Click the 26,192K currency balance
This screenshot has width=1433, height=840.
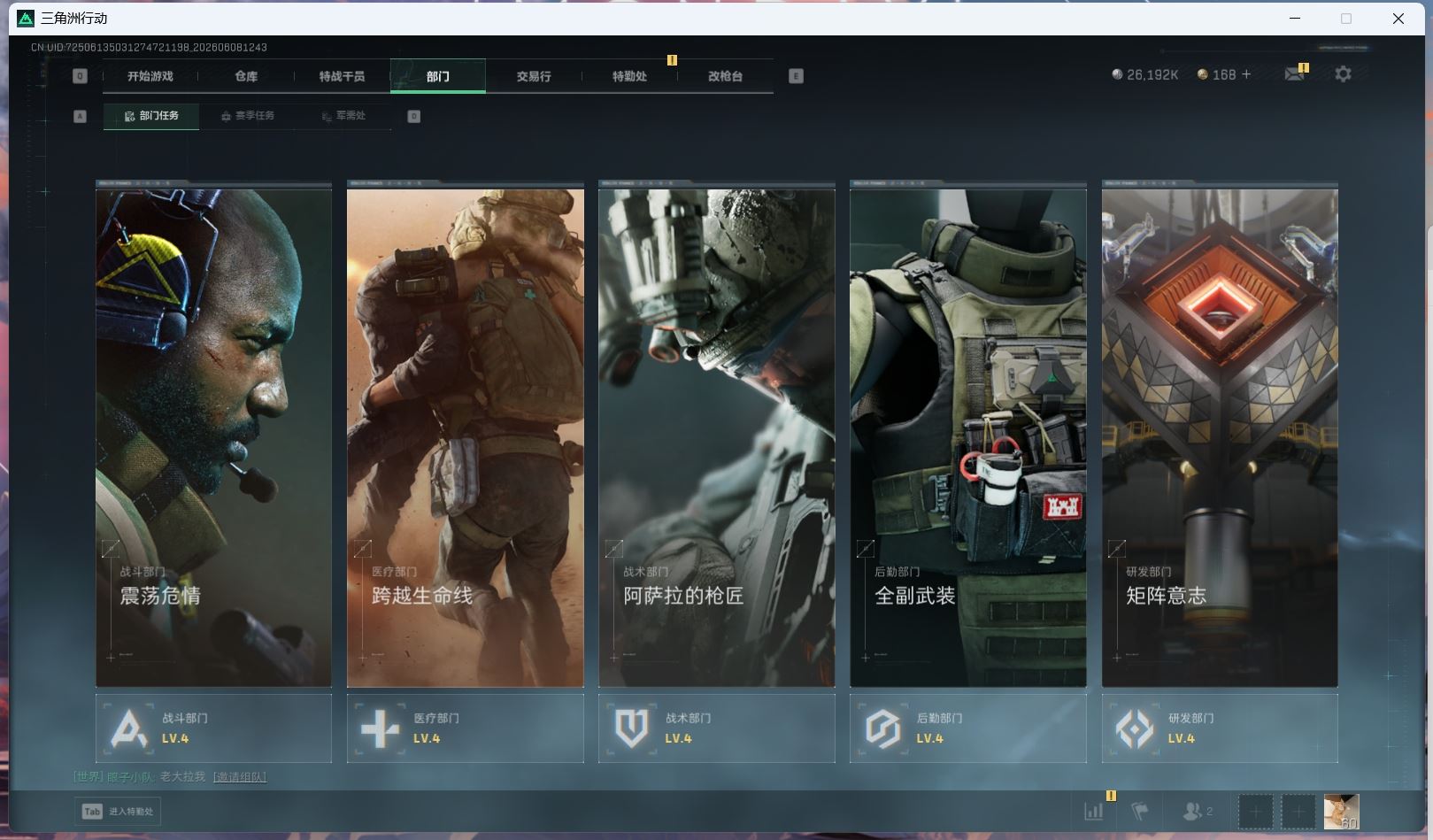click(x=1144, y=75)
